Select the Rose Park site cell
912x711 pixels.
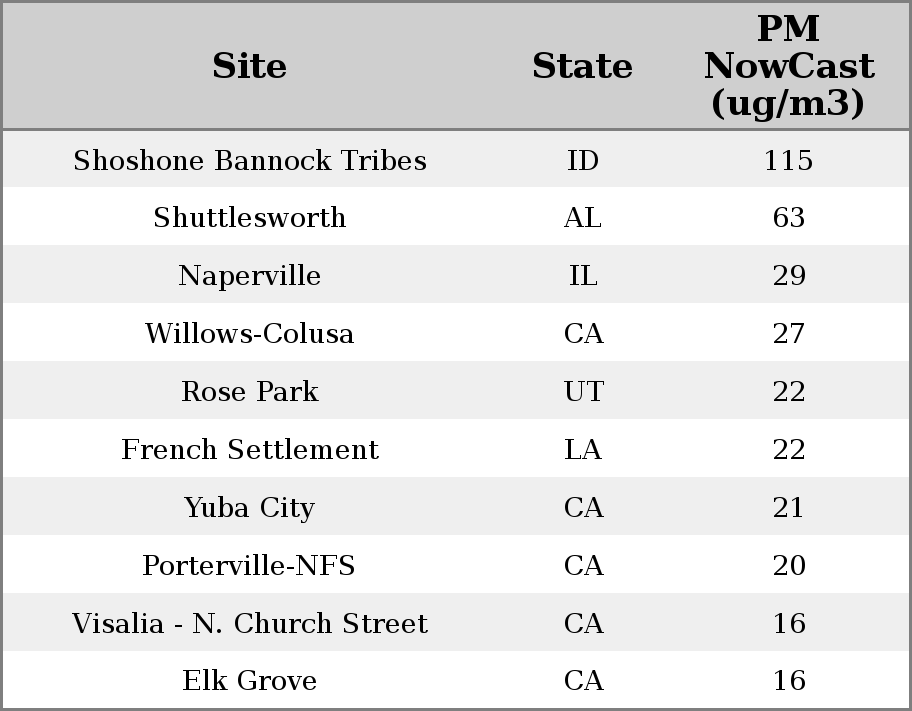point(249,392)
